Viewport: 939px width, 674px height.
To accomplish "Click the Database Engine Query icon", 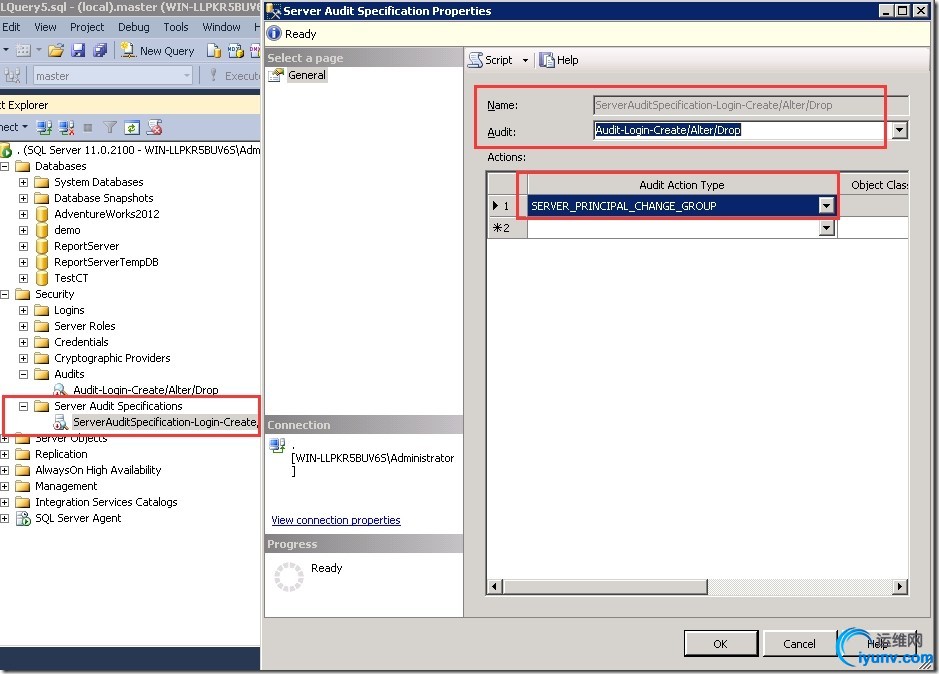I will coord(214,51).
